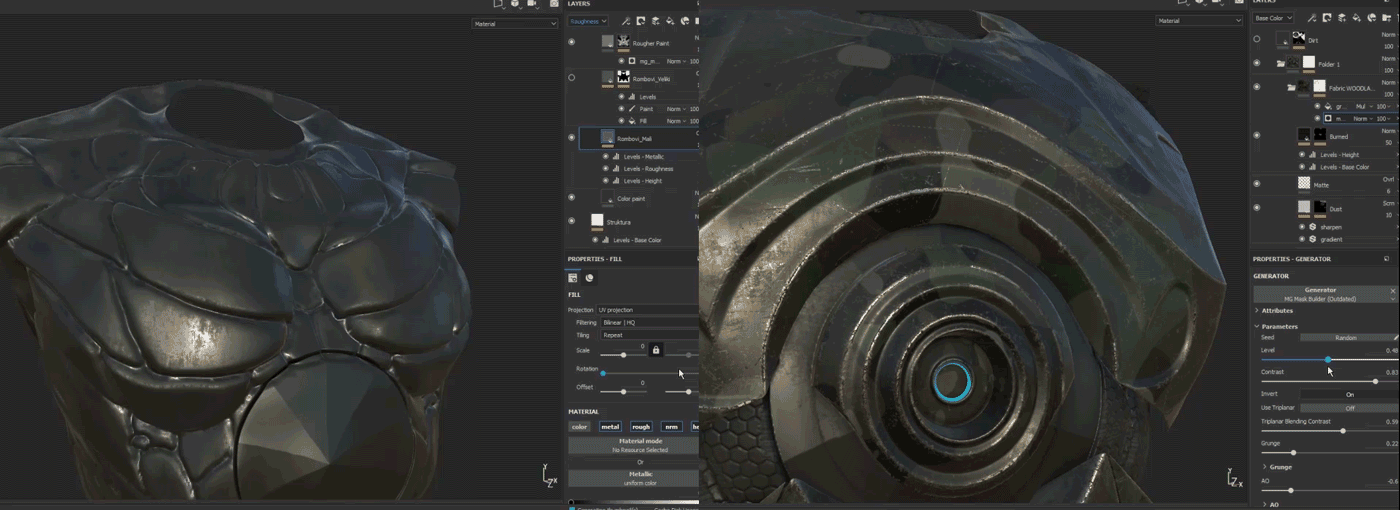The width and height of the screenshot is (1400, 510).
Task: Open the left viewport Material dropdown
Action: (515, 24)
